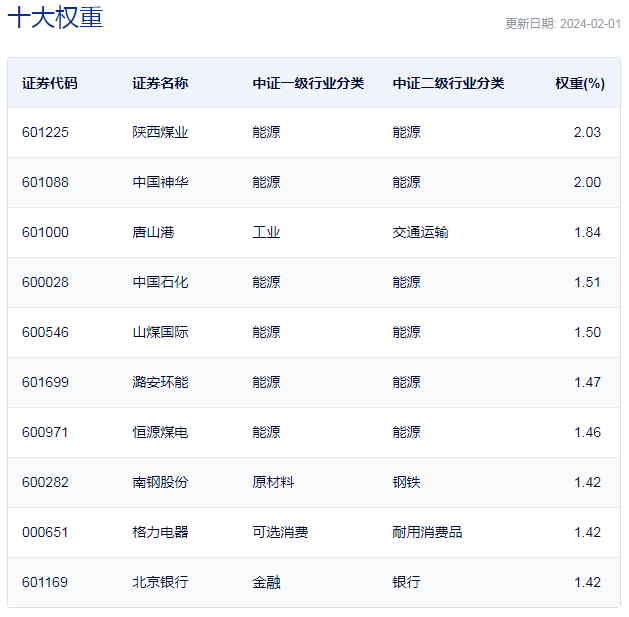Click the 恒源煤电 security name
The image size is (629, 617).
[x=160, y=432]
